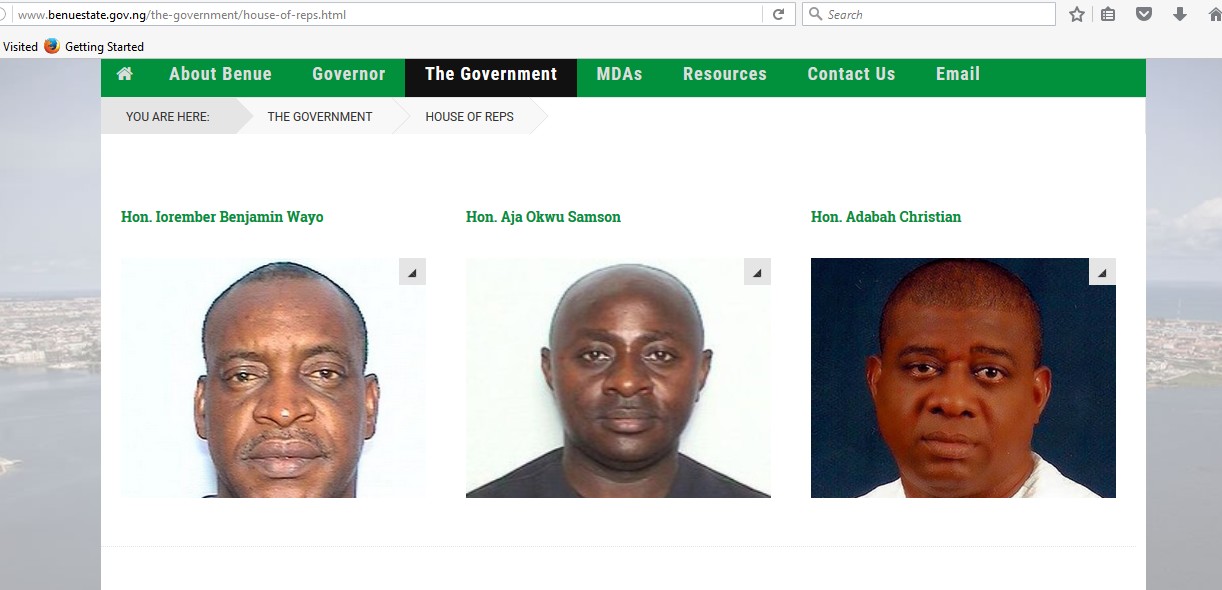Click the browser search input field
Image resolution: width=1222 pixels, height=590 pixels.
pyautogui.click(x=928, y=14)
